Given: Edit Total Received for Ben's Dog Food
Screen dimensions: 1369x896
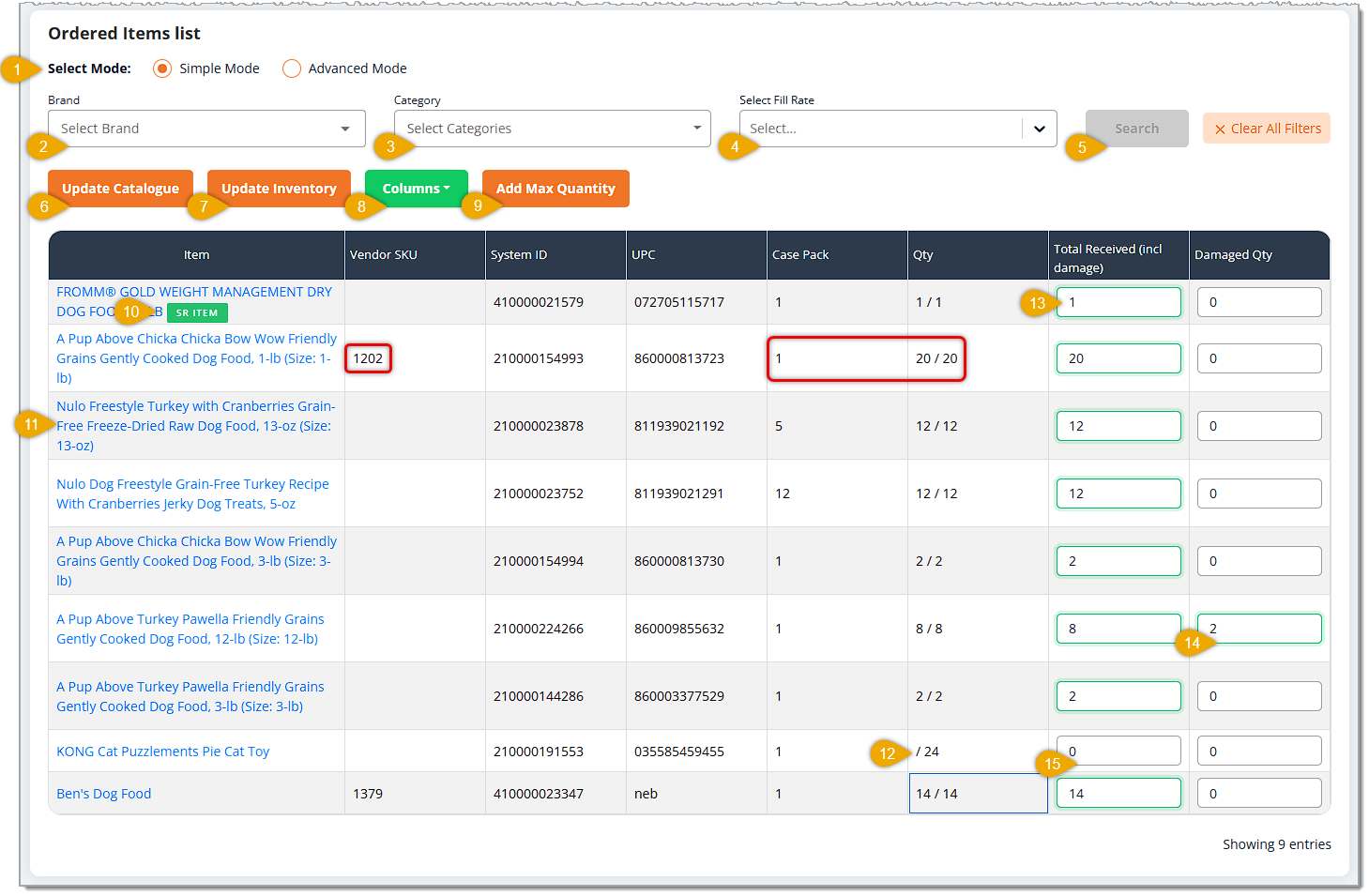Looking at the screenshot, I should [x=1118, y=794].
